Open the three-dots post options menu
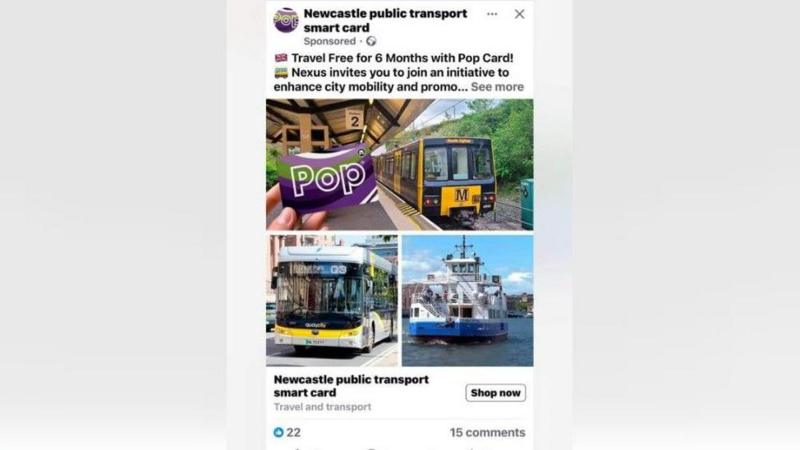 492,14
